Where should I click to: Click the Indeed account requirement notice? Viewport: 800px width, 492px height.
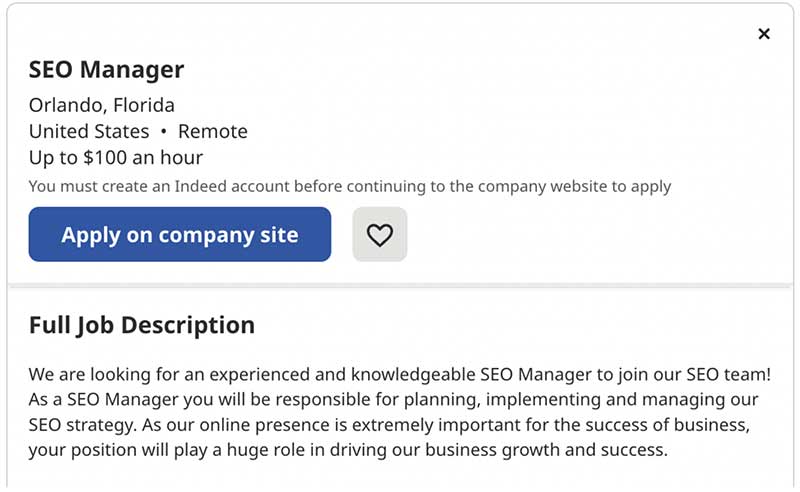coord(350,186)
